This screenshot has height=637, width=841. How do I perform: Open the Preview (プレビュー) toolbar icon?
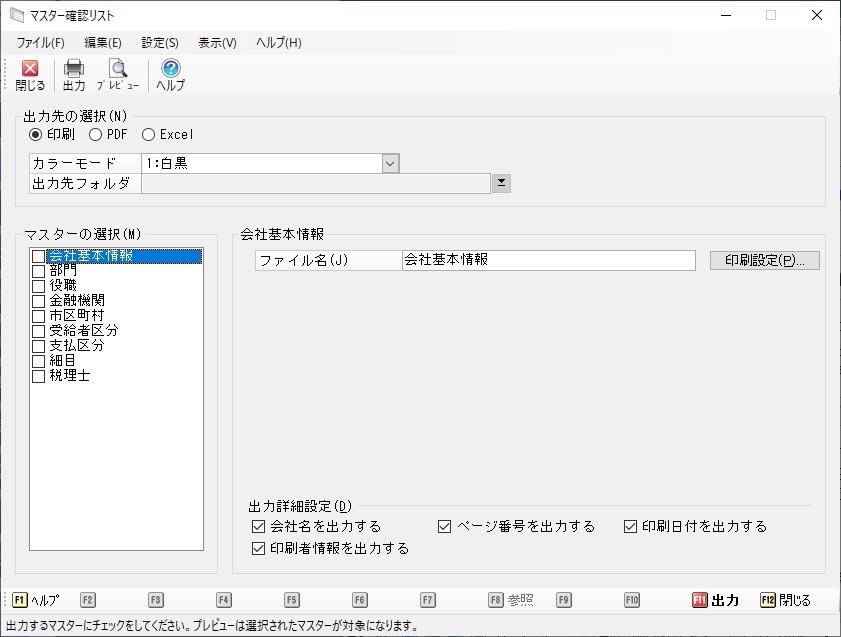coord(118,70)
